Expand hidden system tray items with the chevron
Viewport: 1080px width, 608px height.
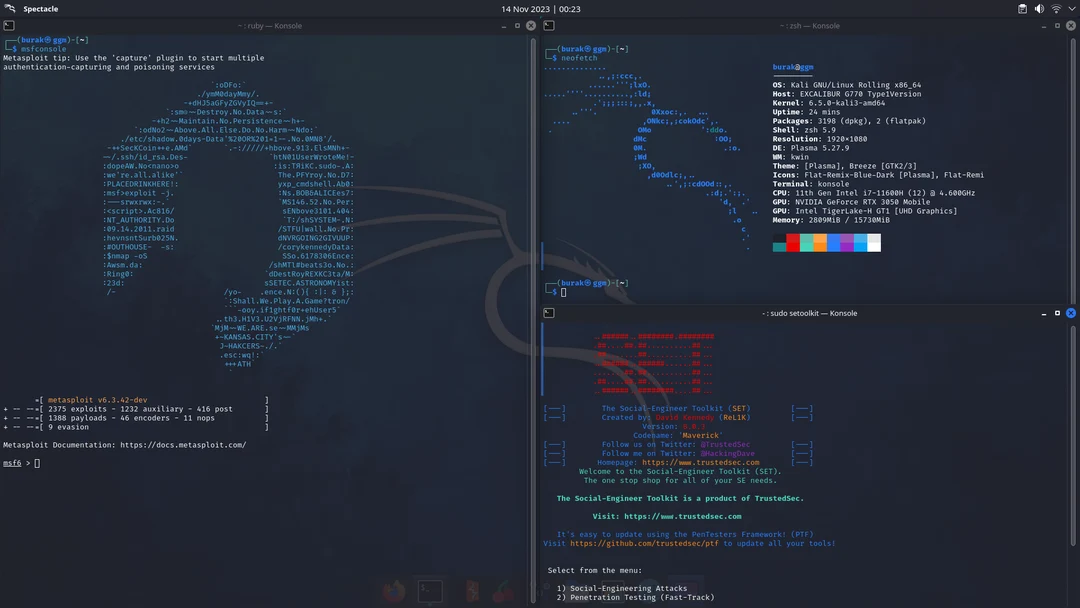point(1072,8)
